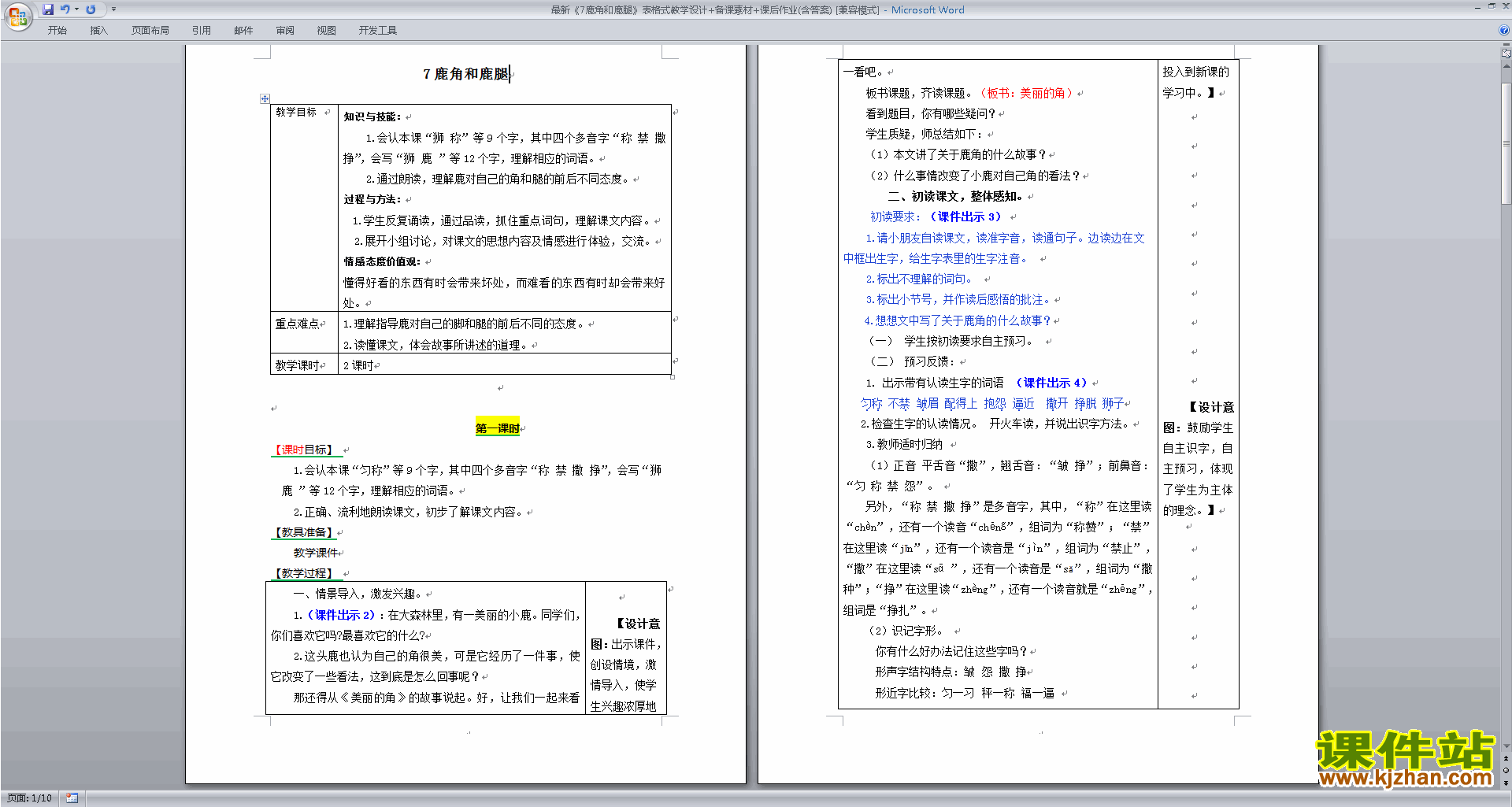Save the document with the floppy icon
The image size is (1512, 807).
click(x=48, y=9)
